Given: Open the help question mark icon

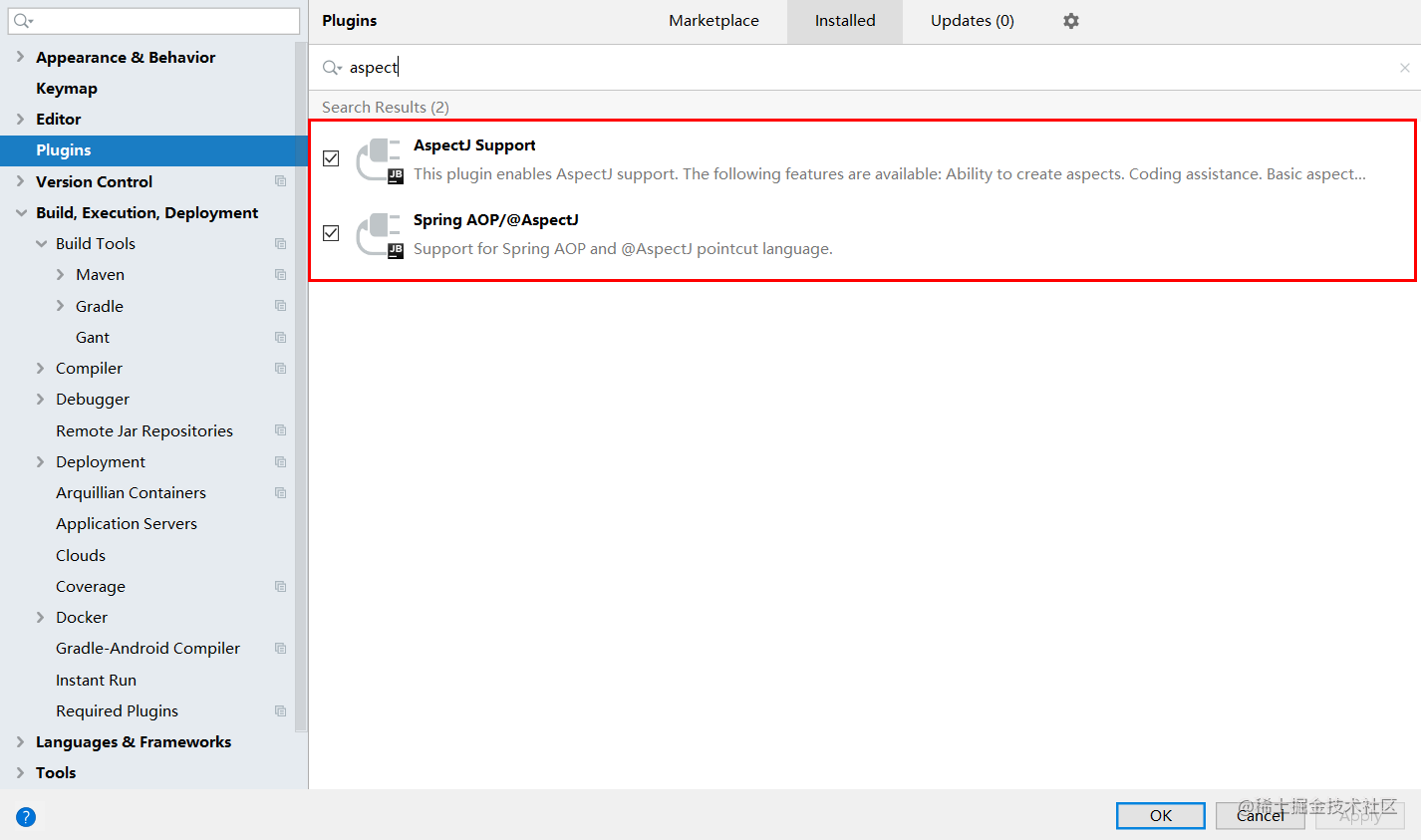Looking at the screenshot, I should point(26,817).
